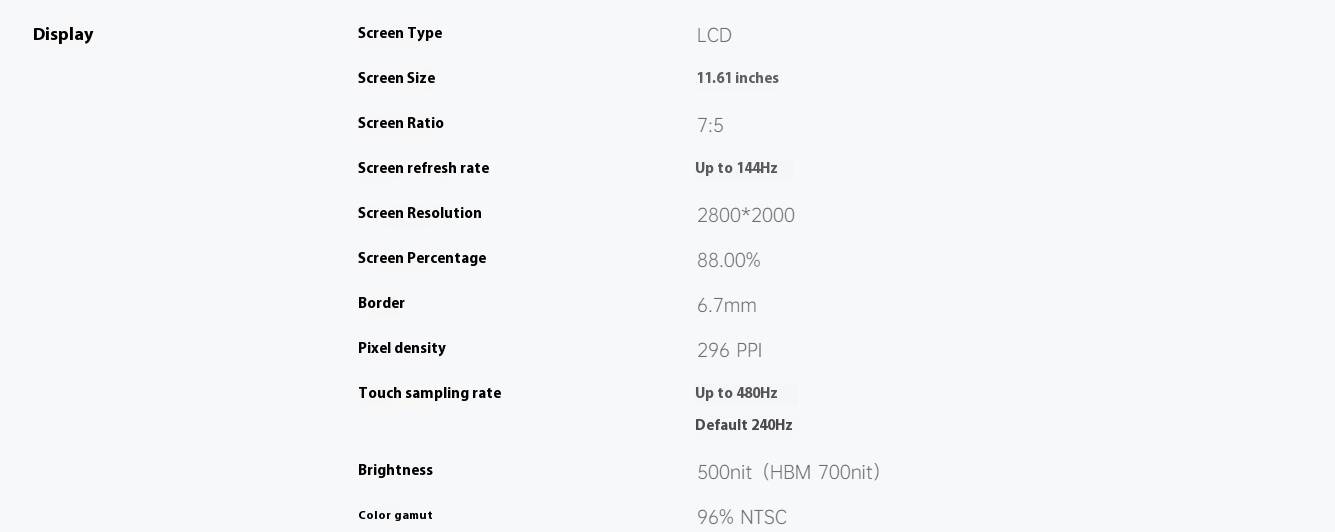The image size is (1335, 532).
Task: Click the 11.61 inches value
Action: coord(737,79)
